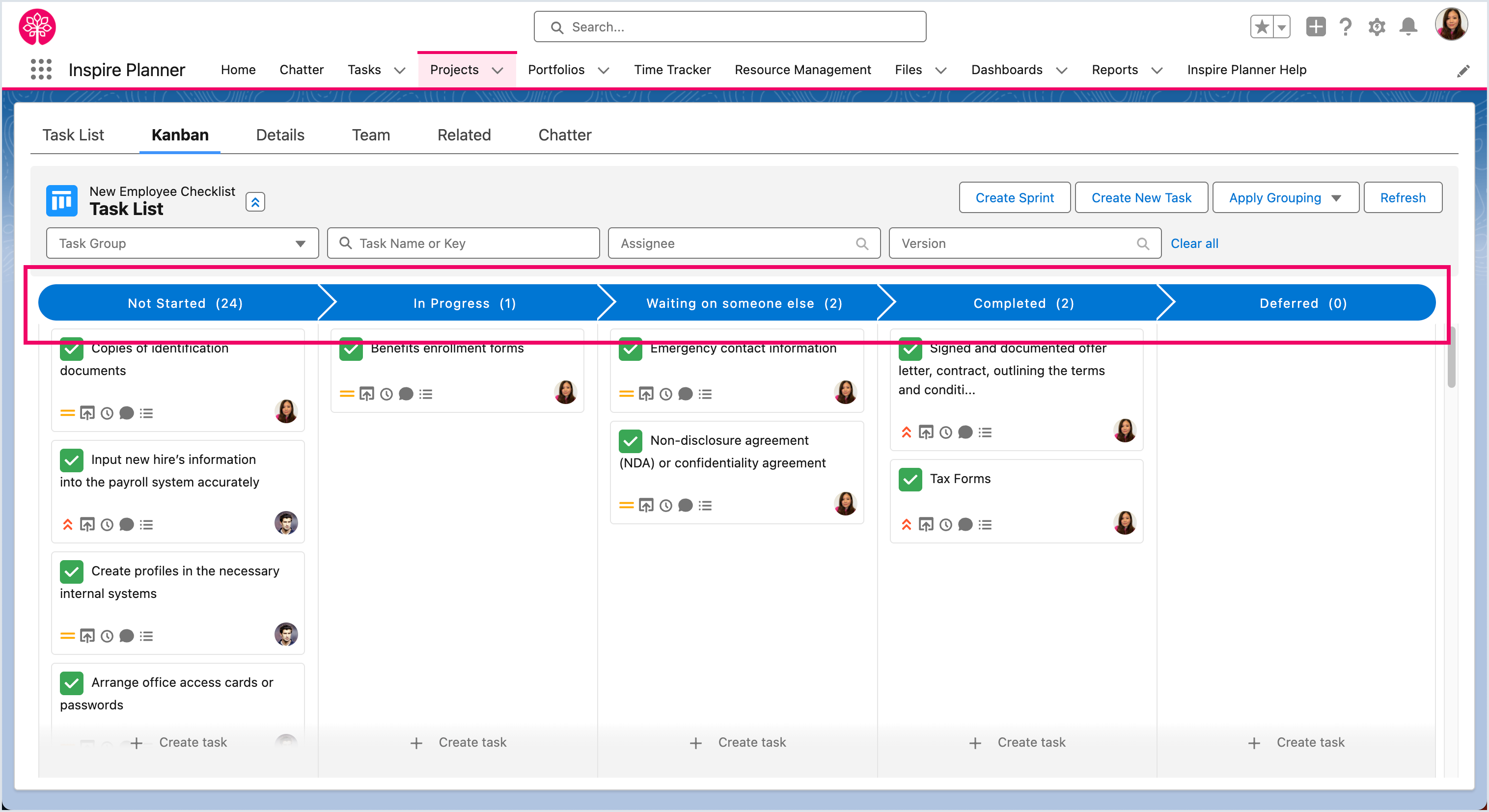Toggle checkbox on Non-disclosure agreement task

click(631, 441)
